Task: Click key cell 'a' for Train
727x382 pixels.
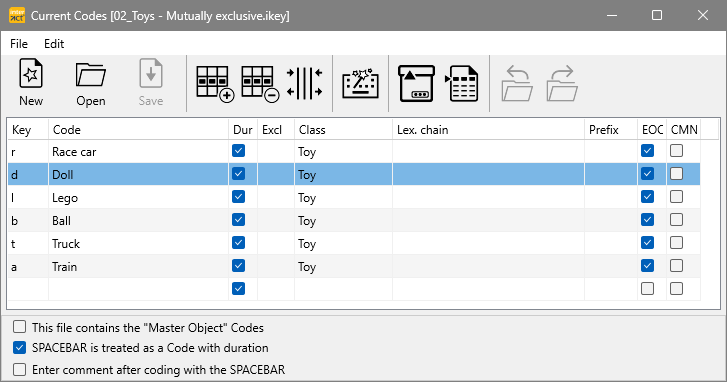Action: click(x=28, y=266)
